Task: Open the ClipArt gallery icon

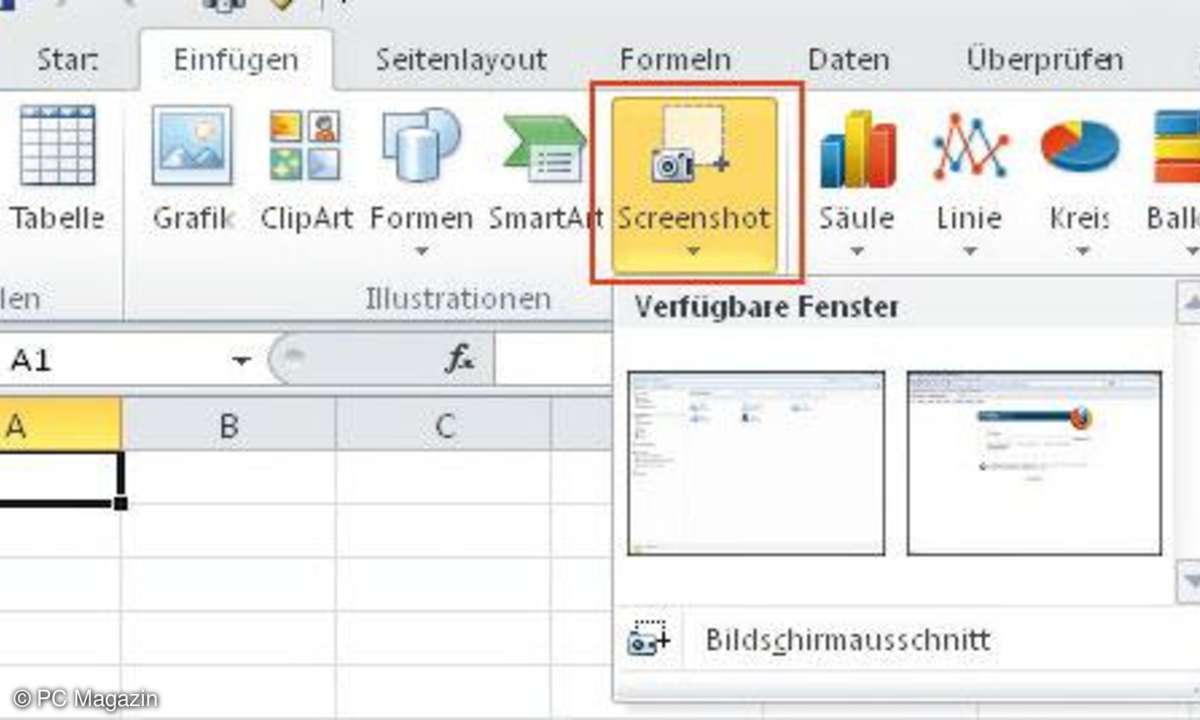Action: pyautogui.click(x=305, y=147)
